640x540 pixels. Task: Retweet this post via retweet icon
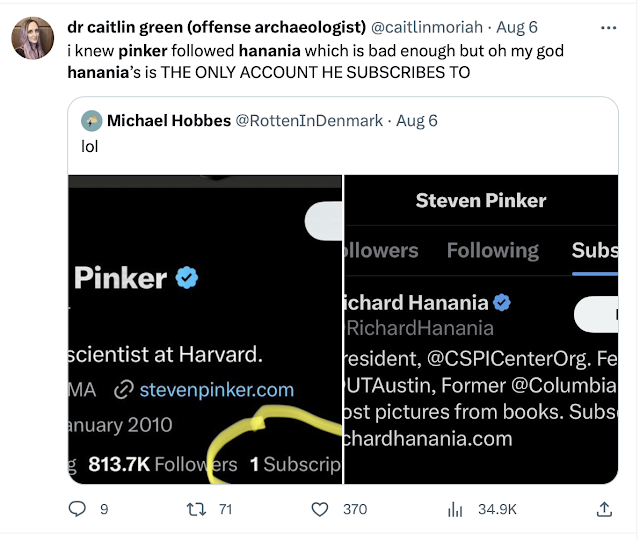197,509
